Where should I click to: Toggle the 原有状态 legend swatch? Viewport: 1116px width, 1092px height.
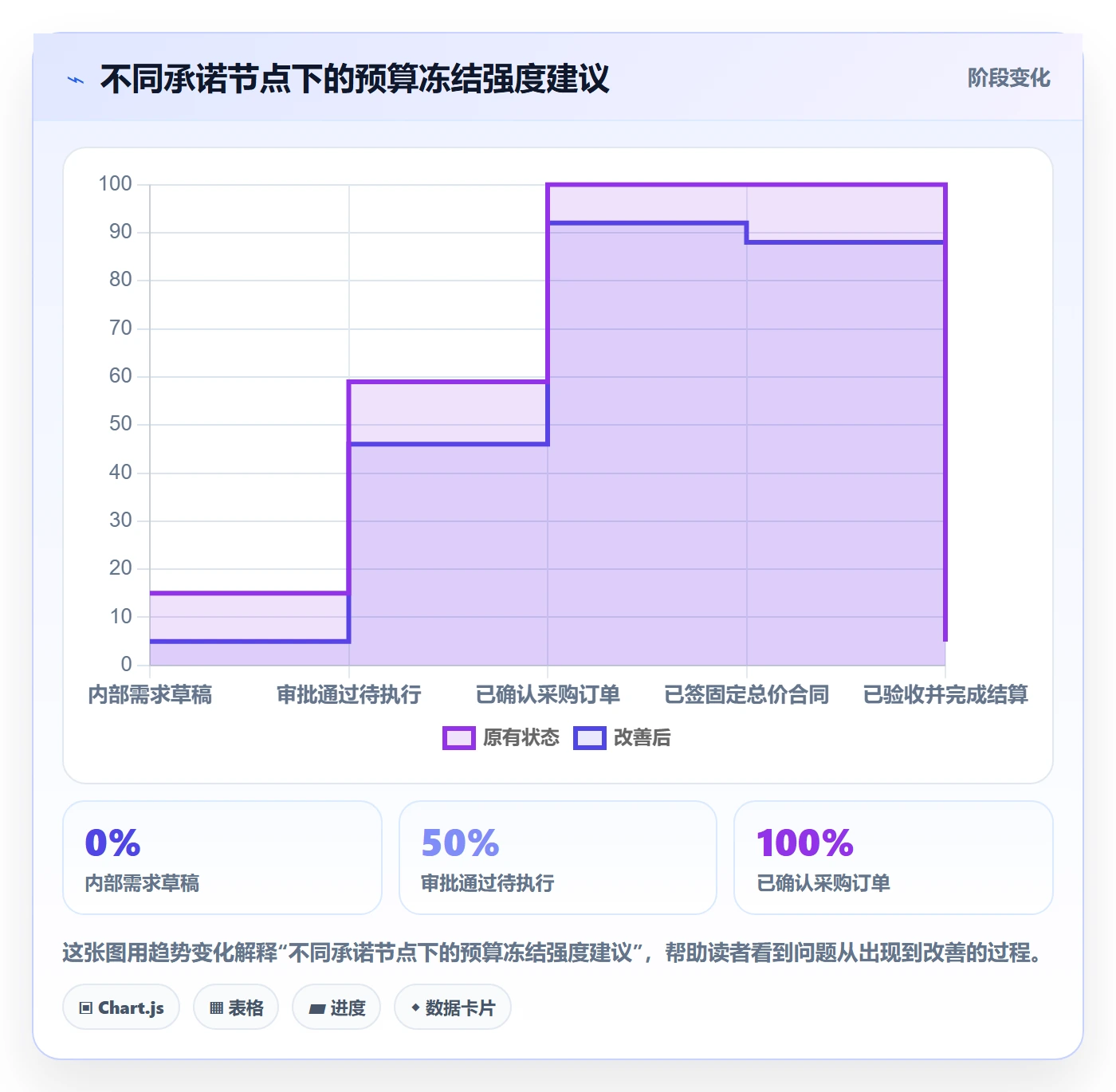coord(459,738)
